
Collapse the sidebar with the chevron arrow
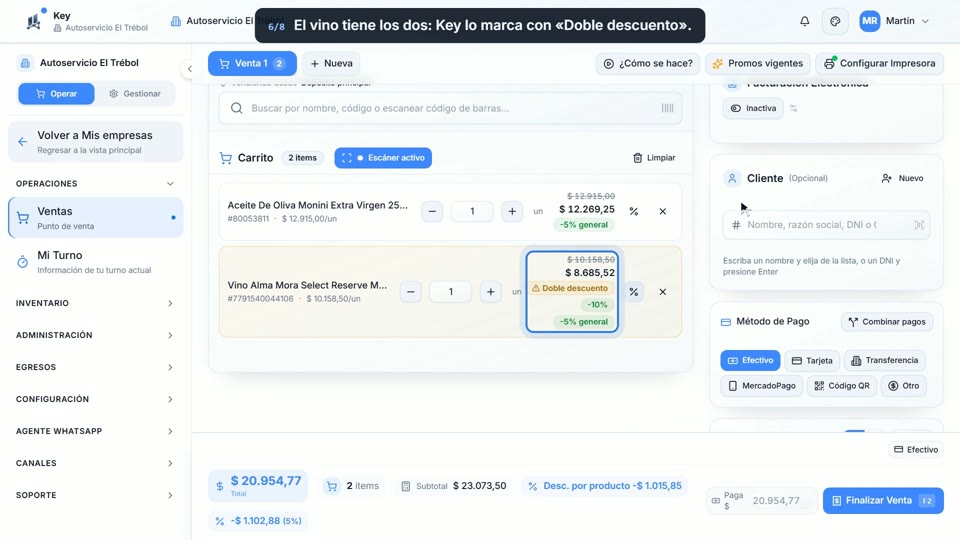[189, 69]
